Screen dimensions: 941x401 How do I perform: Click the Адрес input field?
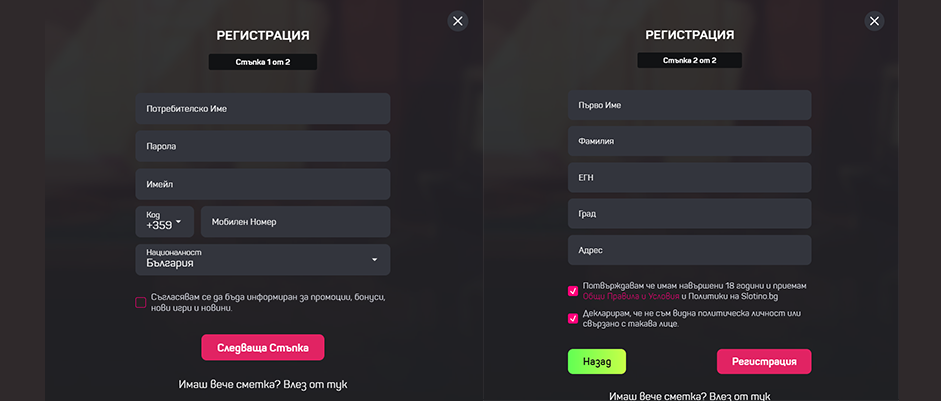click(689, 250)
